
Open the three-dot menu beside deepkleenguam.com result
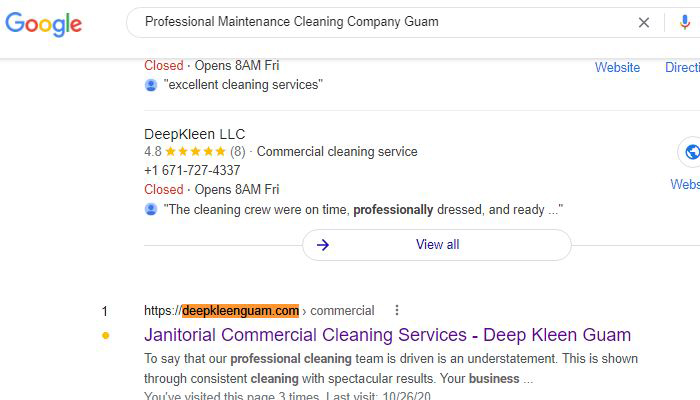point(397,310)
